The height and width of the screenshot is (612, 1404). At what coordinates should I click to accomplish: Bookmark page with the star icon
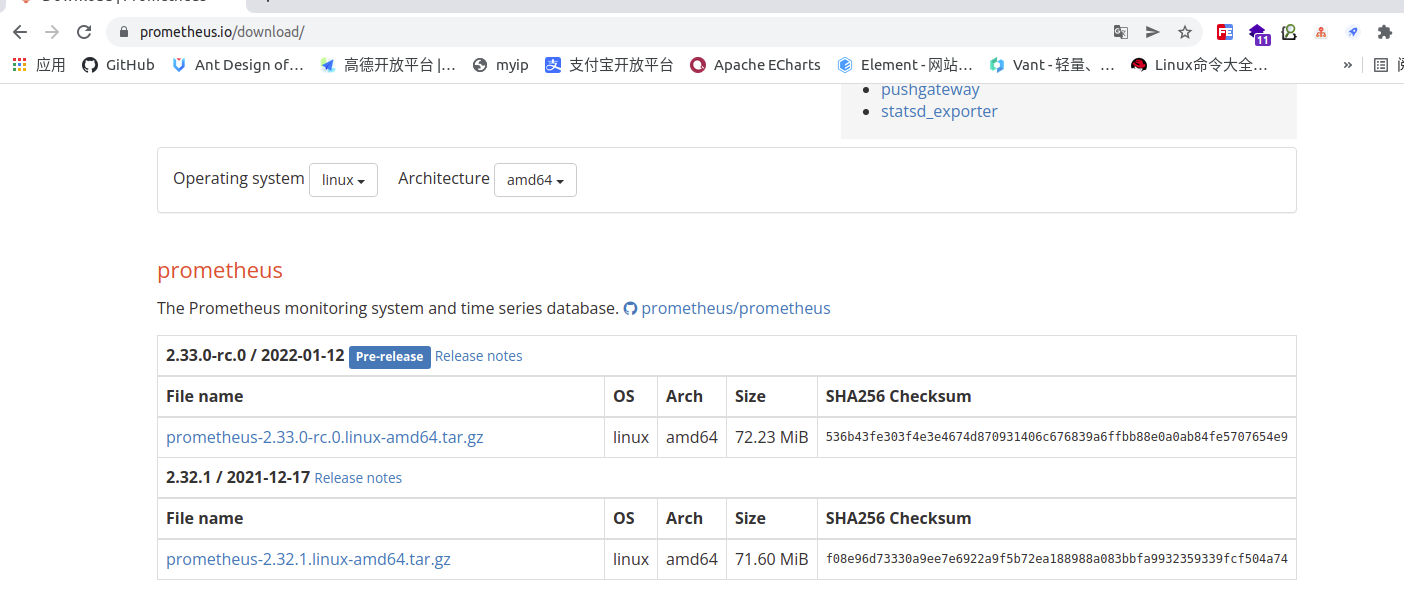(x=1185, y=32)
